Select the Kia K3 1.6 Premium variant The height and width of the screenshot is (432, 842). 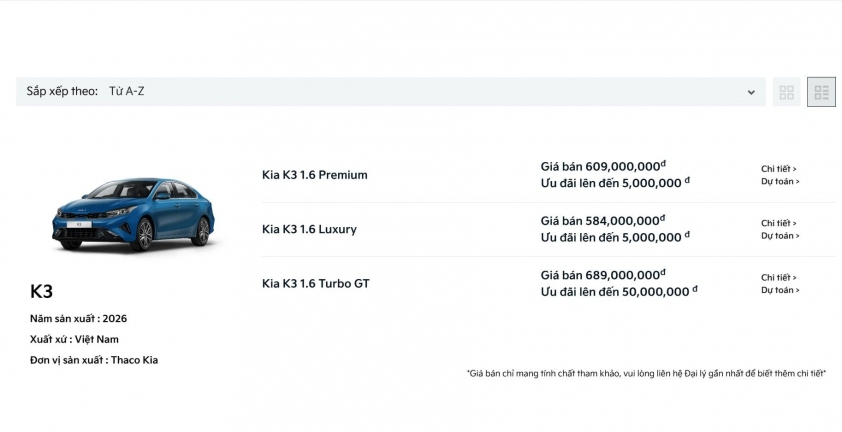pos(315,175)
